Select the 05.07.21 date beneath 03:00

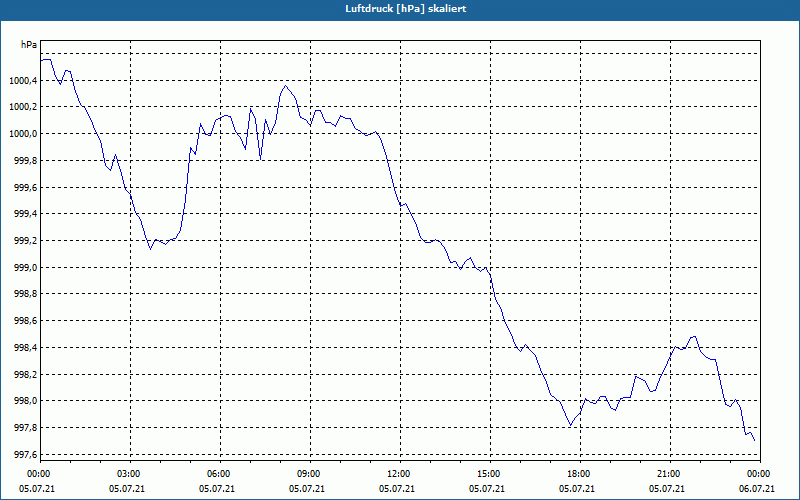click(127, 488)
